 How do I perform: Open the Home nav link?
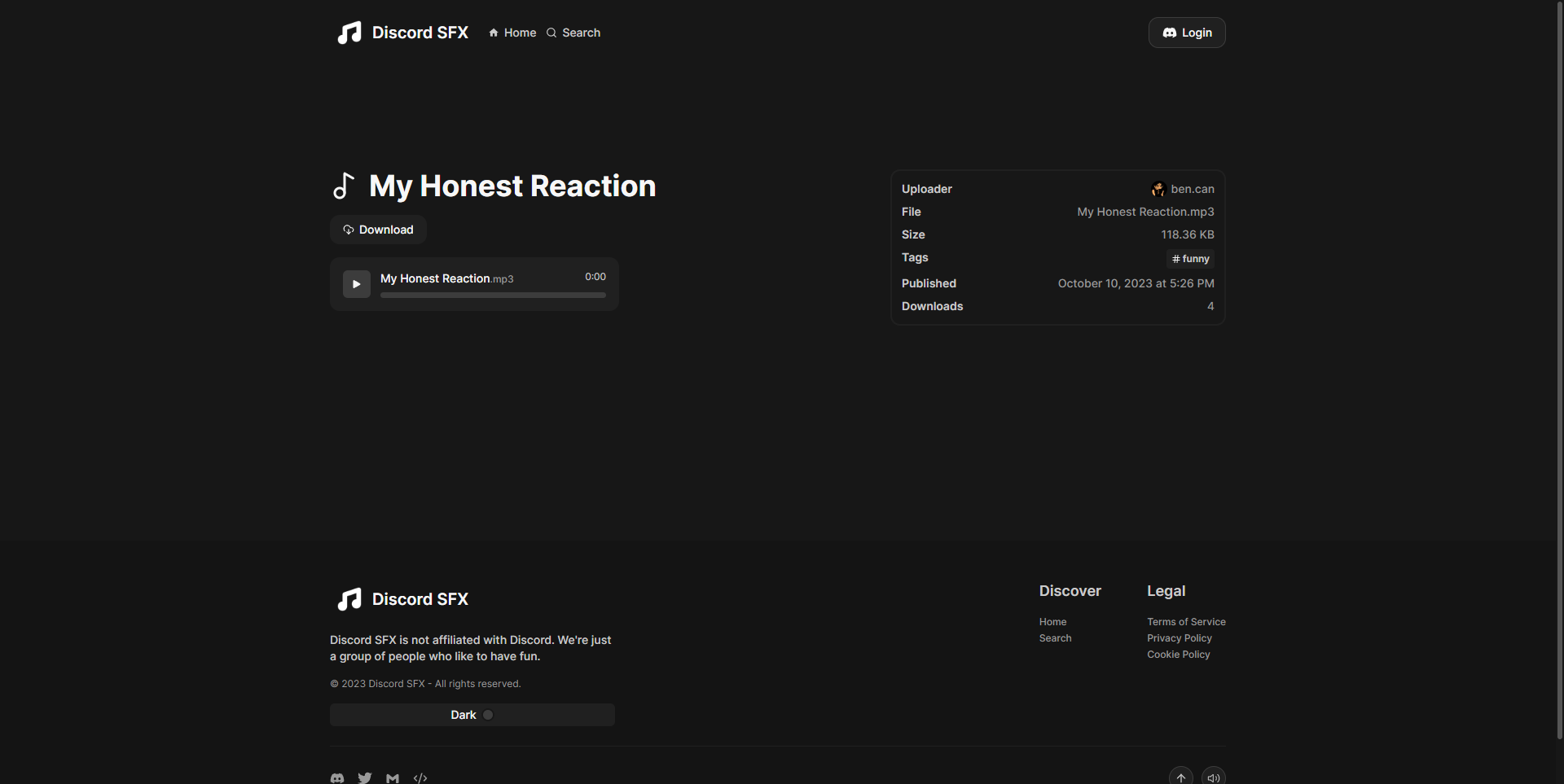(x=512, y=33)
